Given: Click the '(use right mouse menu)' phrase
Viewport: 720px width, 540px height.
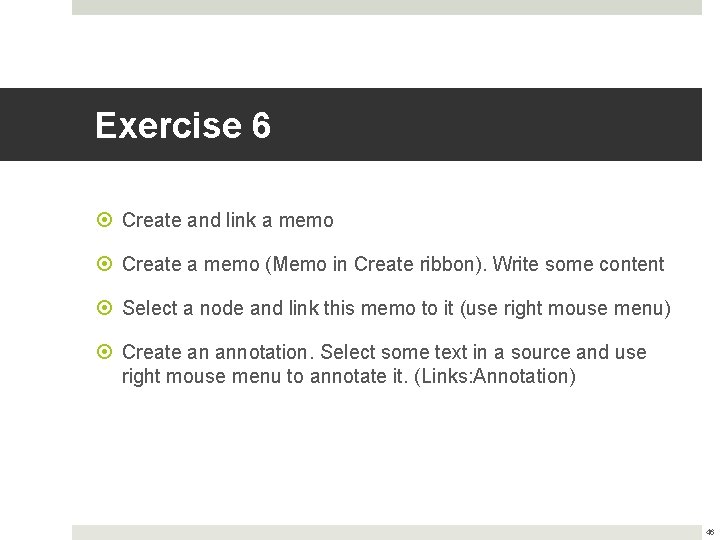Looking at the screenshot, I should point(565,309).
